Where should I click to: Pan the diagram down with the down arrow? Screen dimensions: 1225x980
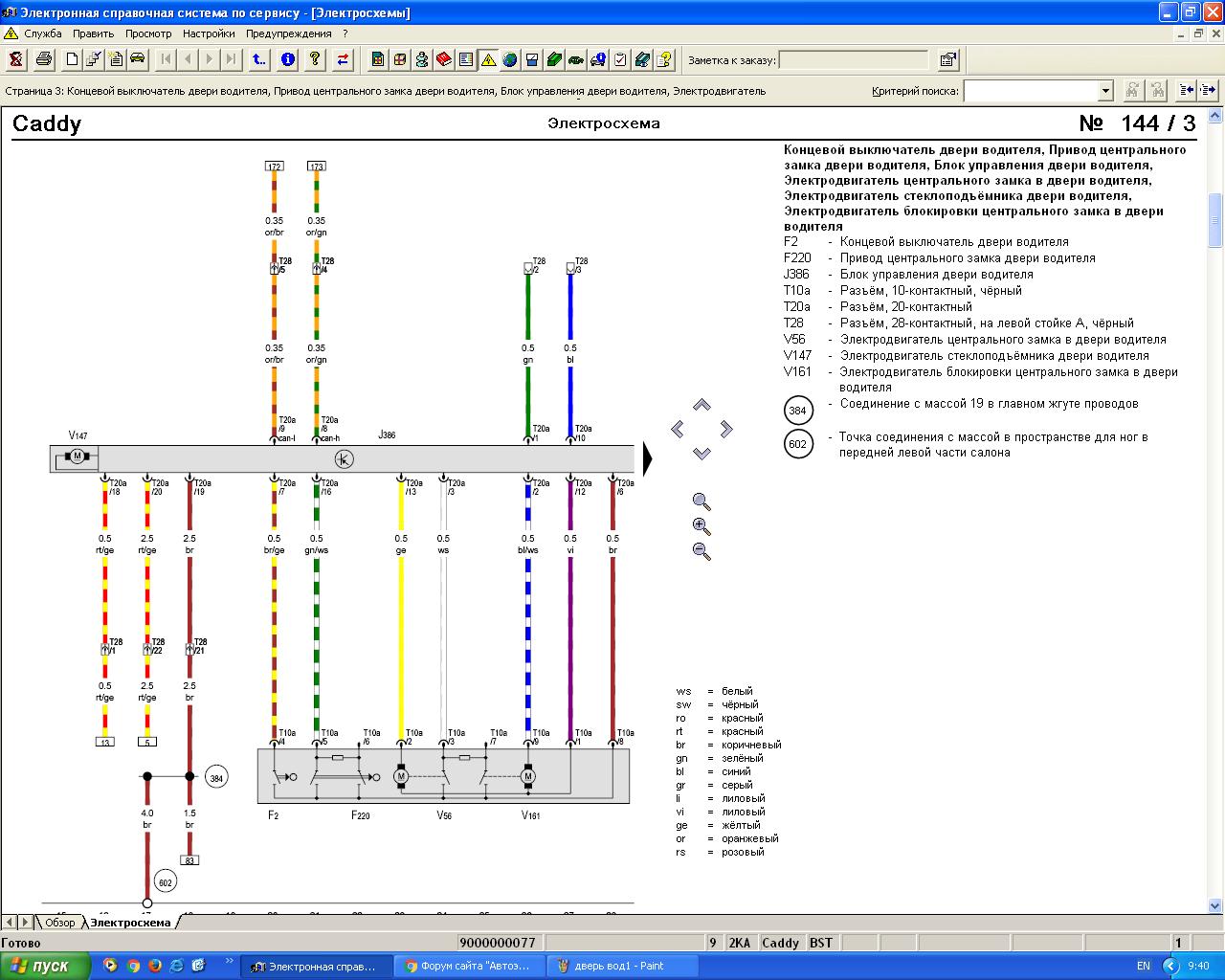pyautogui.click(x=702, y=453)
